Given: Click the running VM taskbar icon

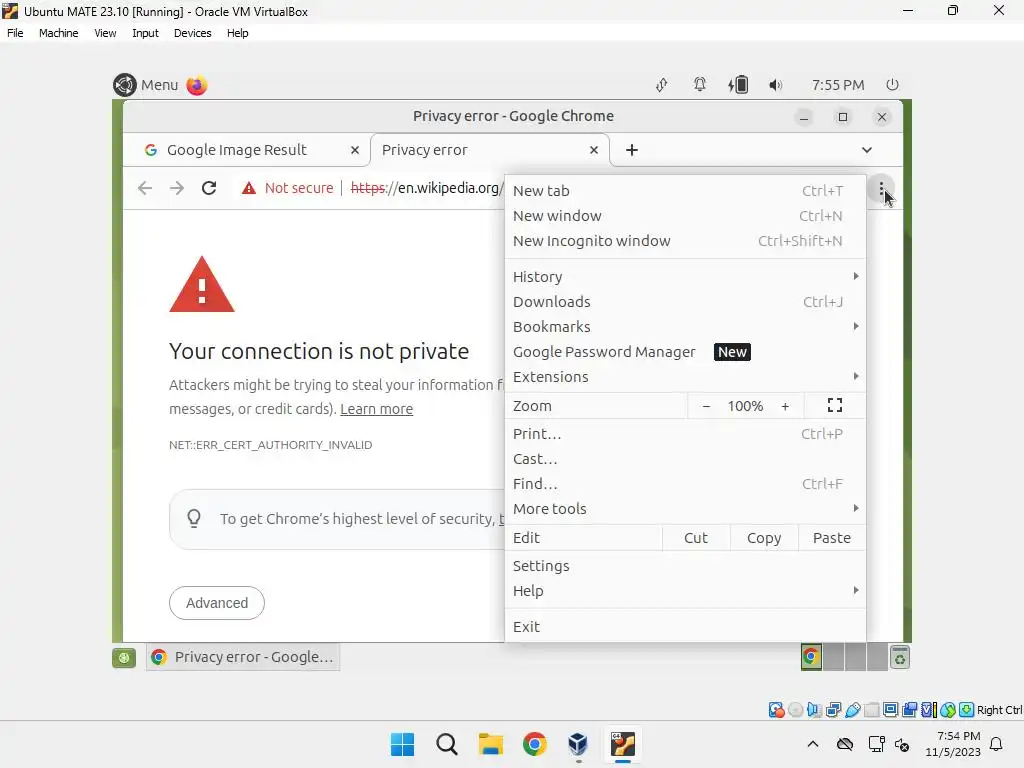Looking at the screenshot, I should 622,744.
